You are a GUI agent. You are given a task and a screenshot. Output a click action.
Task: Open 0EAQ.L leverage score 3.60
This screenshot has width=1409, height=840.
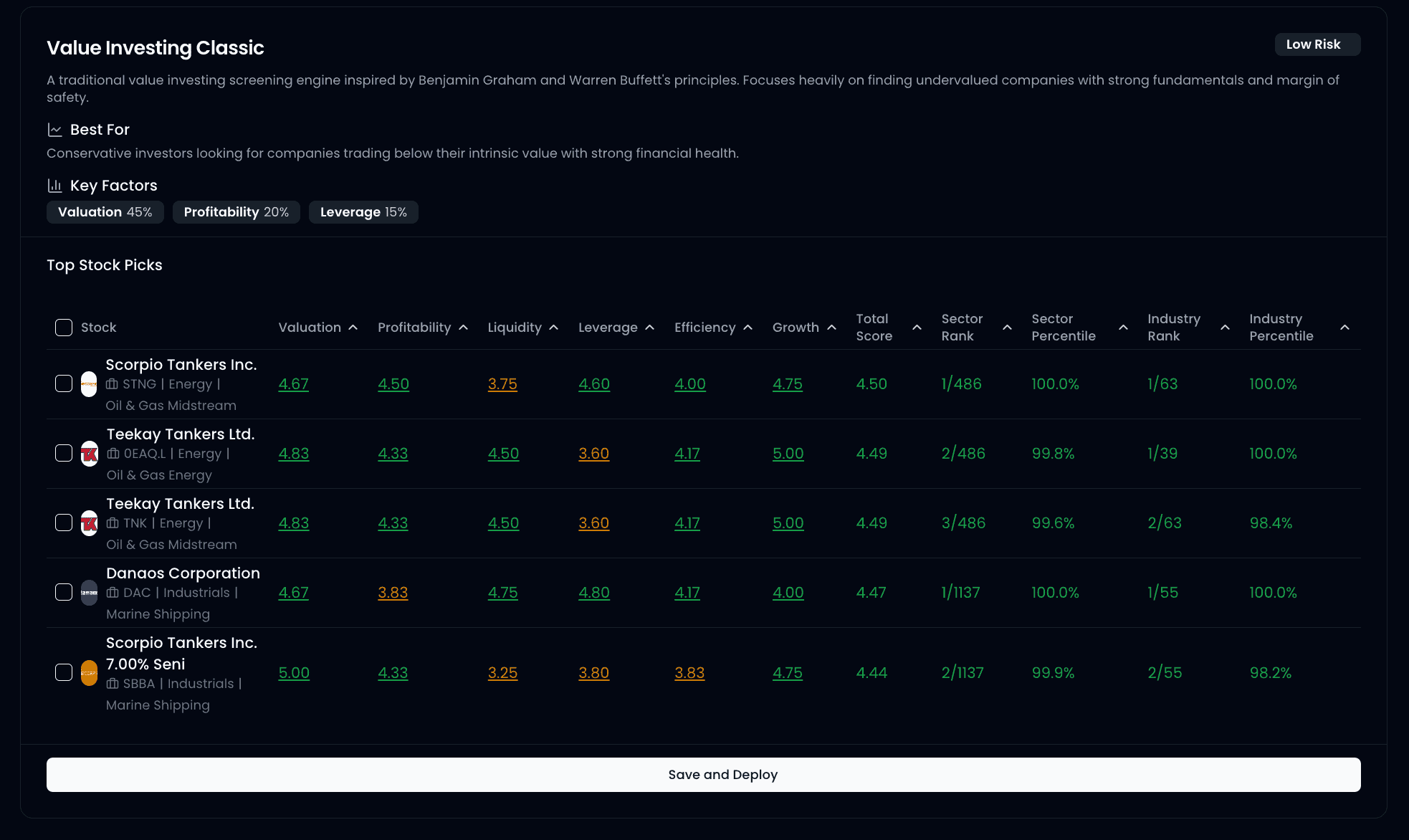[x=594, y=454]
